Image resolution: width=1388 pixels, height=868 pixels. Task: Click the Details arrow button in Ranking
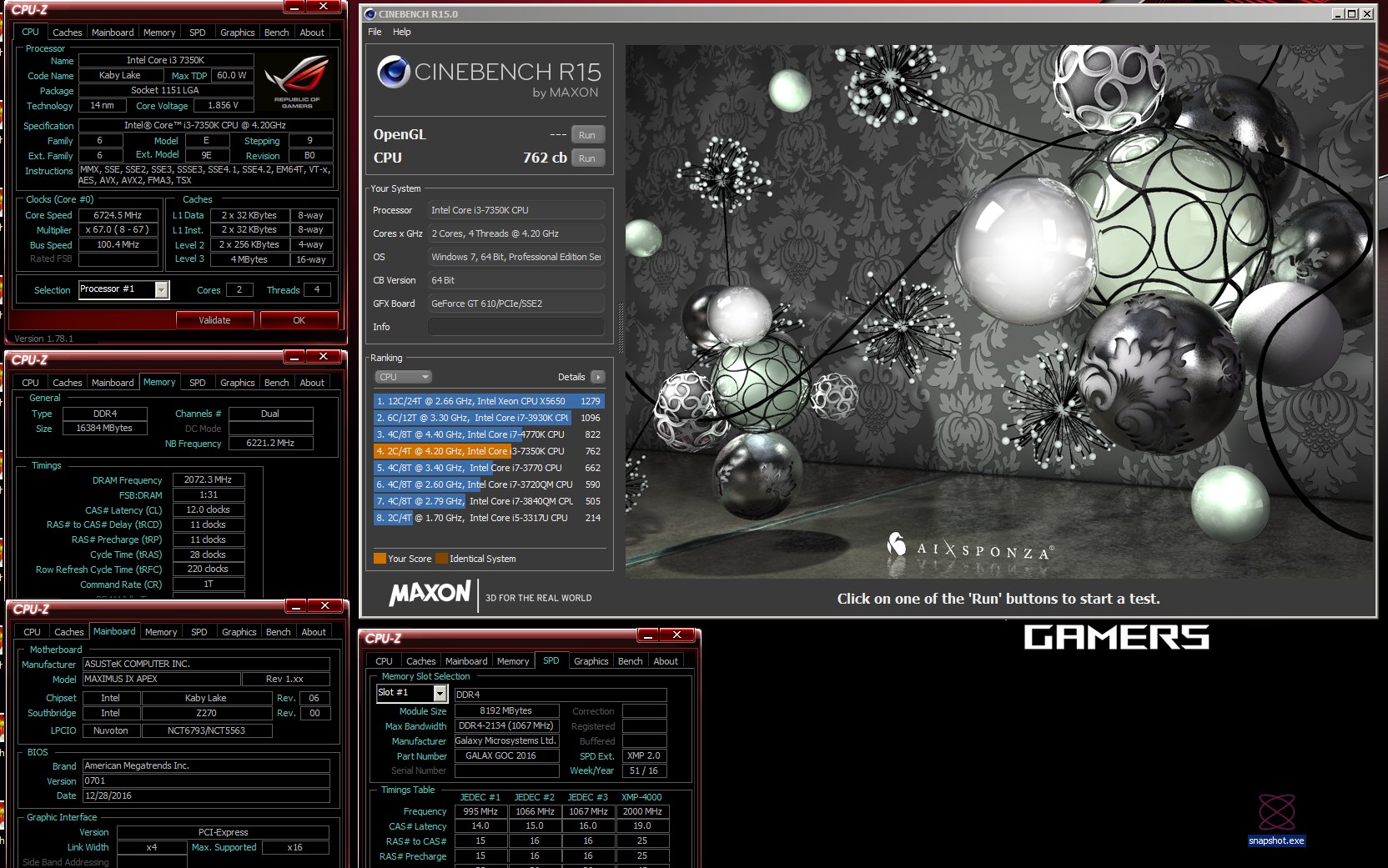(x=597, y=377)
